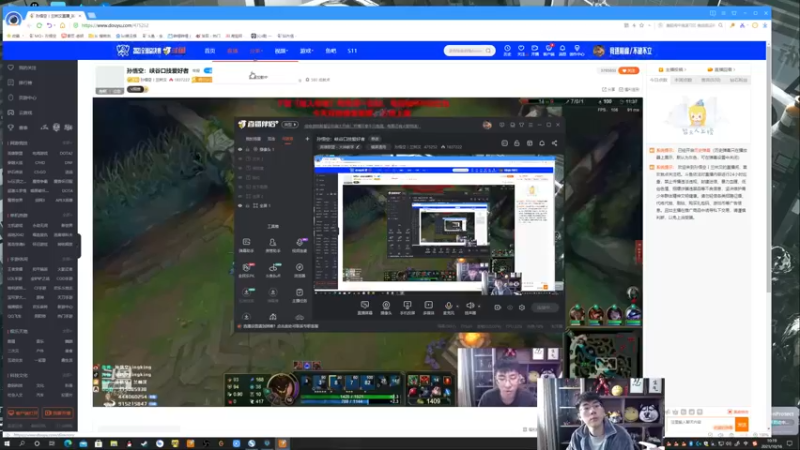This screenshot has width=800, height=450.
Task: Click the first red-outlined button at the sidebar bottom
Action: (22, 413)
